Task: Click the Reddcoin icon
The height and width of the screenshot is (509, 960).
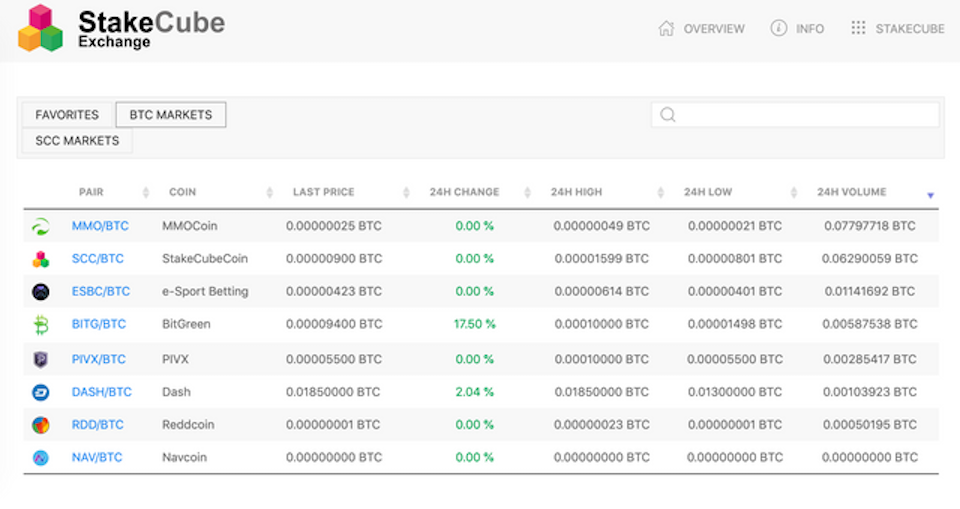Action: tap(40, 424)
